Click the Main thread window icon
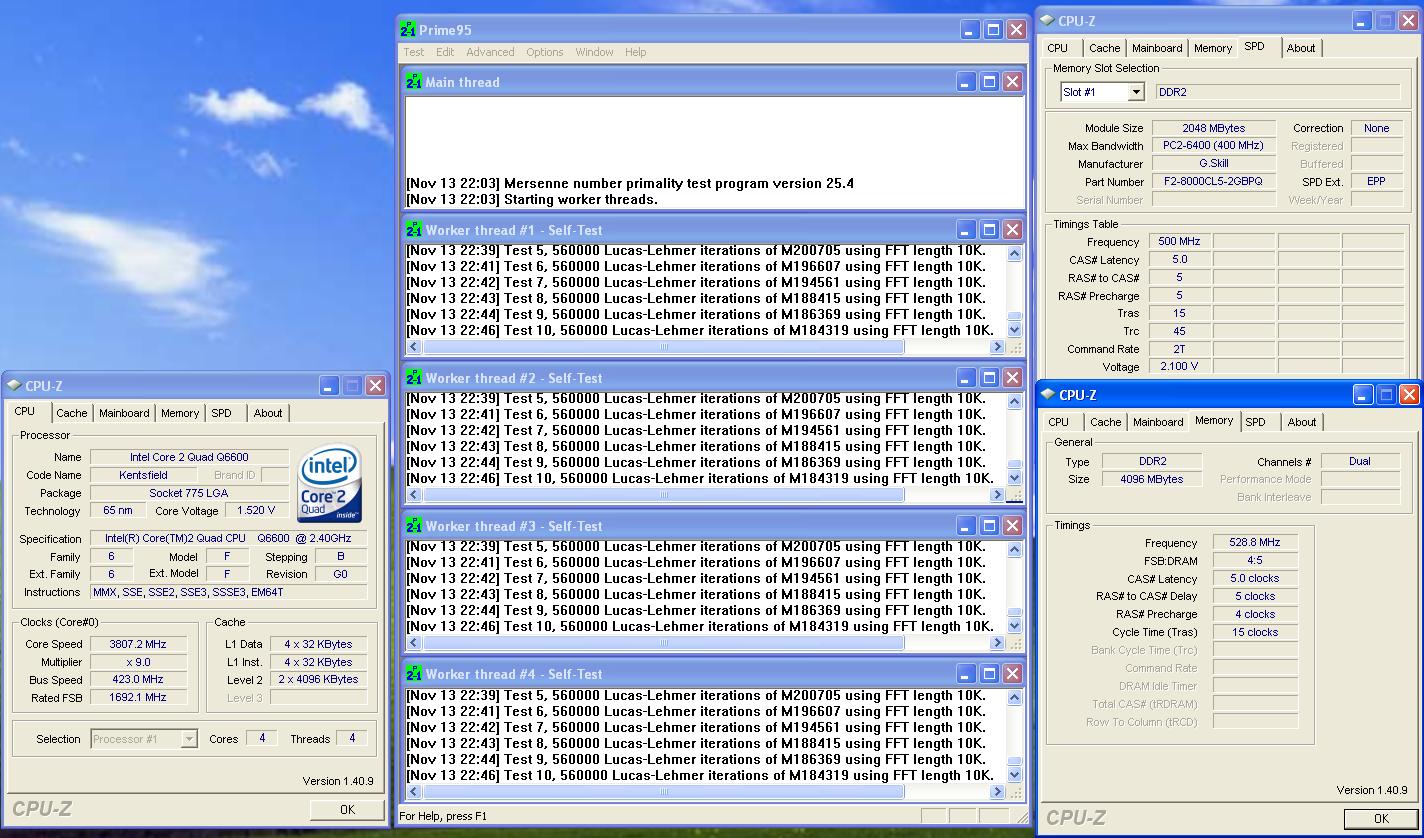 click(414, 82)
